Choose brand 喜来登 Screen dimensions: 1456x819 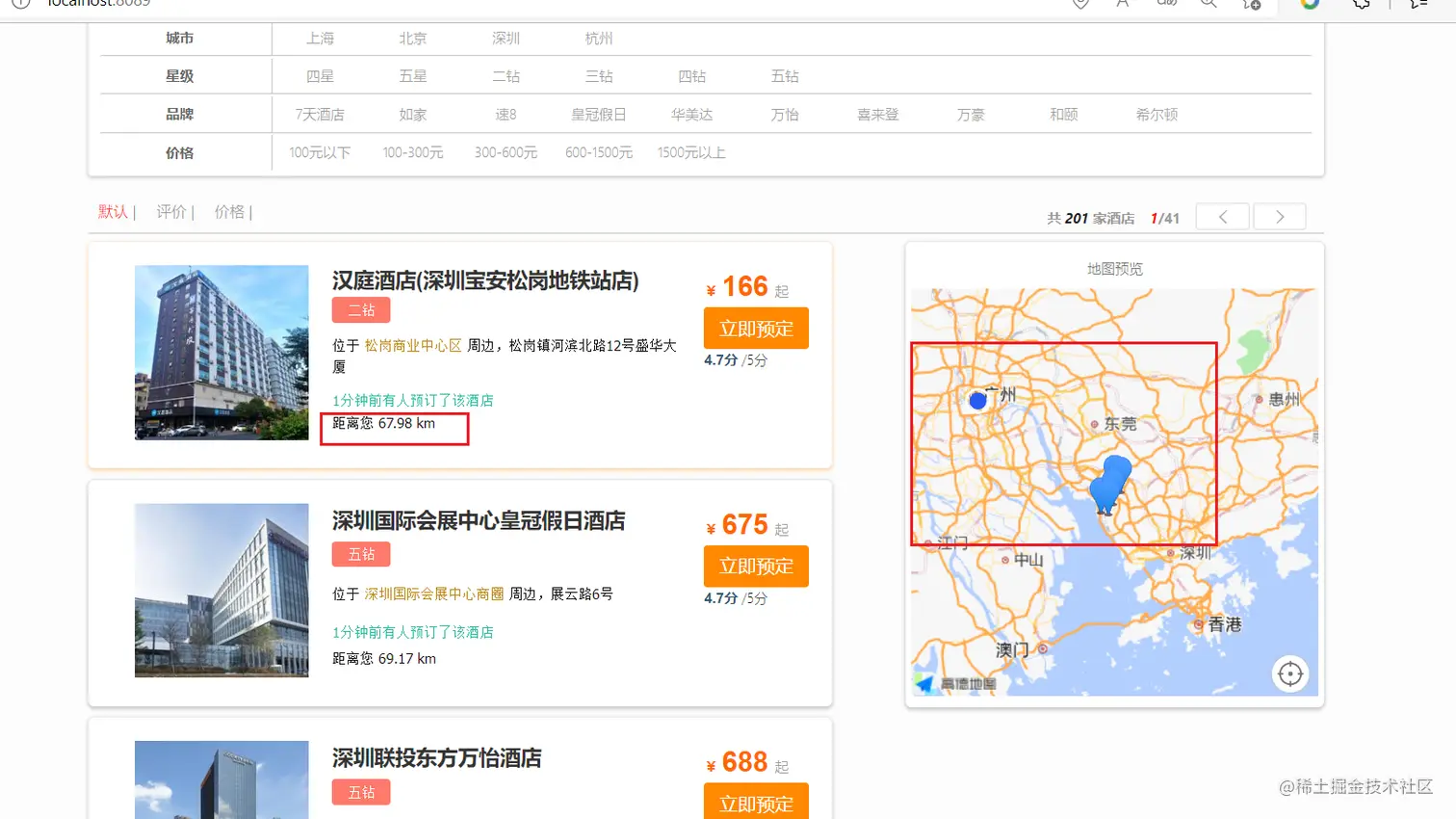(877, 115)
